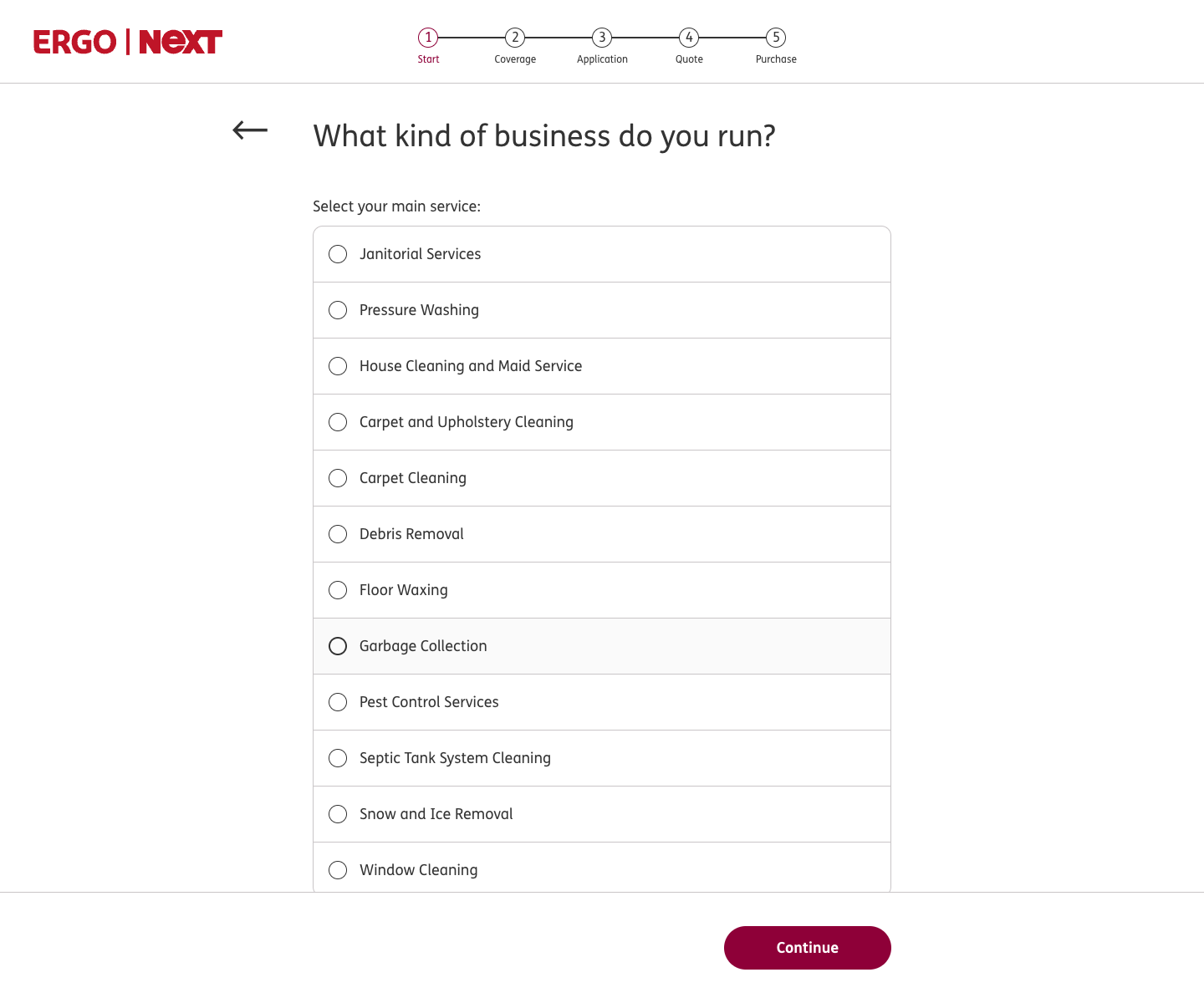This screenshot has height=1003, width=1204.
Task: Select Pressure Washing
Action: point(338,310)
